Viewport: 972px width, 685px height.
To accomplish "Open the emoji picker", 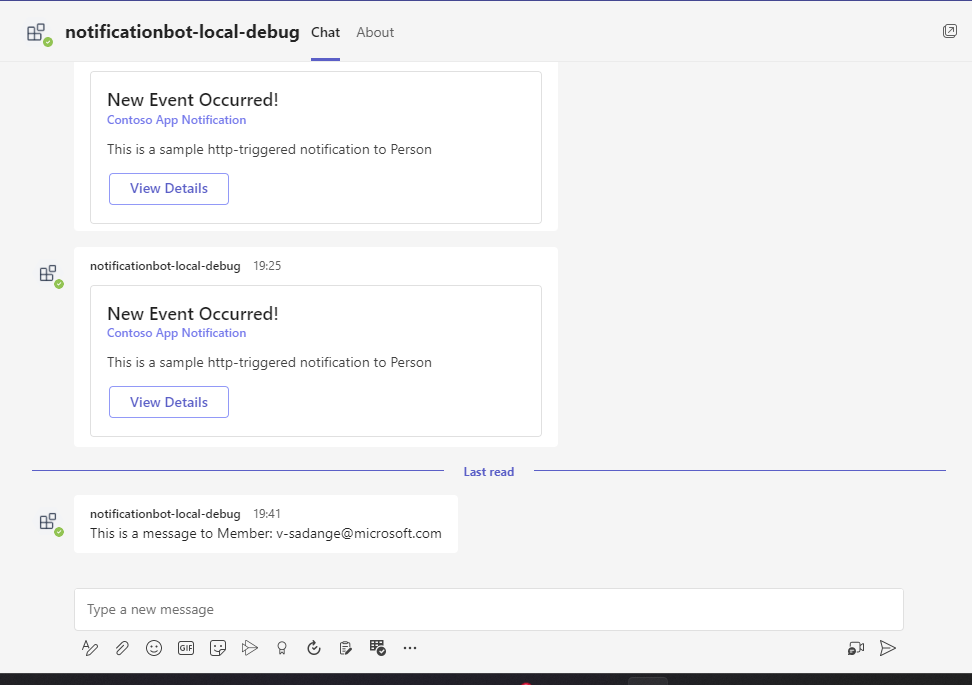I will [154, 647].
